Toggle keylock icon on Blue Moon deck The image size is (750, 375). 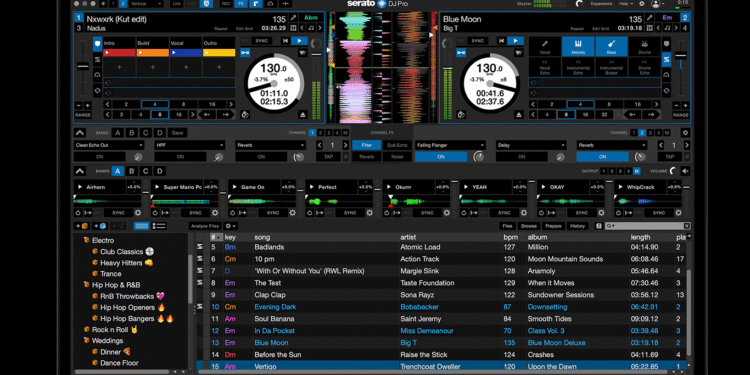pyautogui.click(x=461, y=53)
